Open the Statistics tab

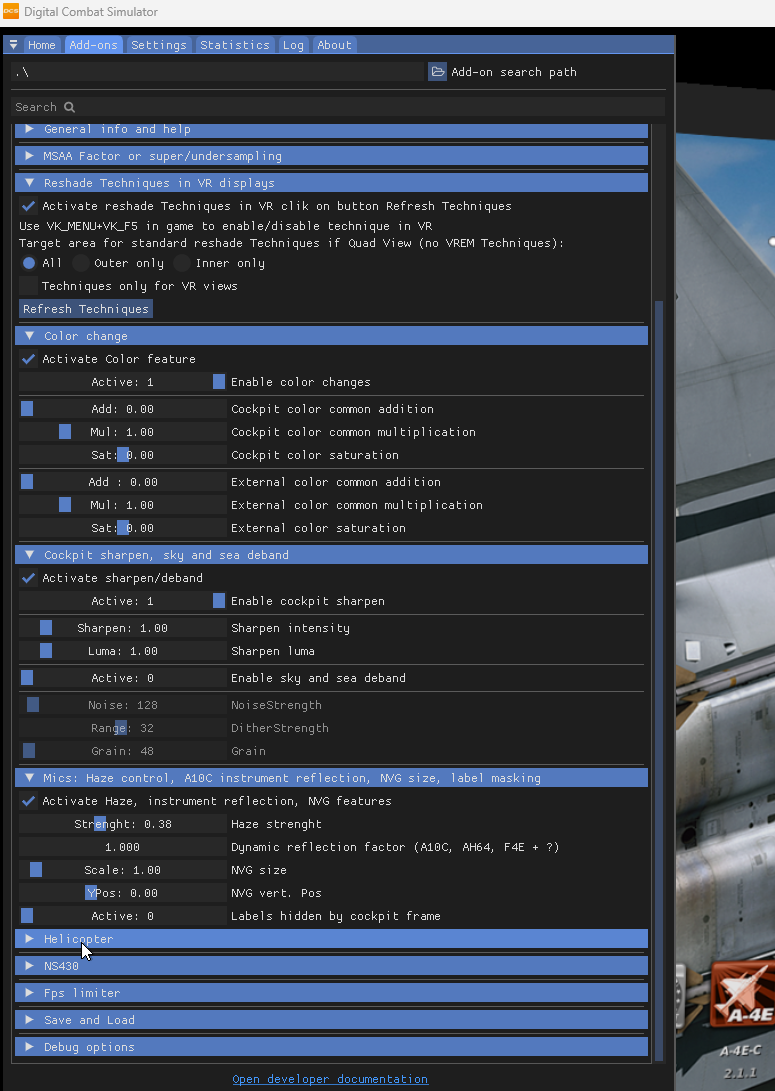234,45
